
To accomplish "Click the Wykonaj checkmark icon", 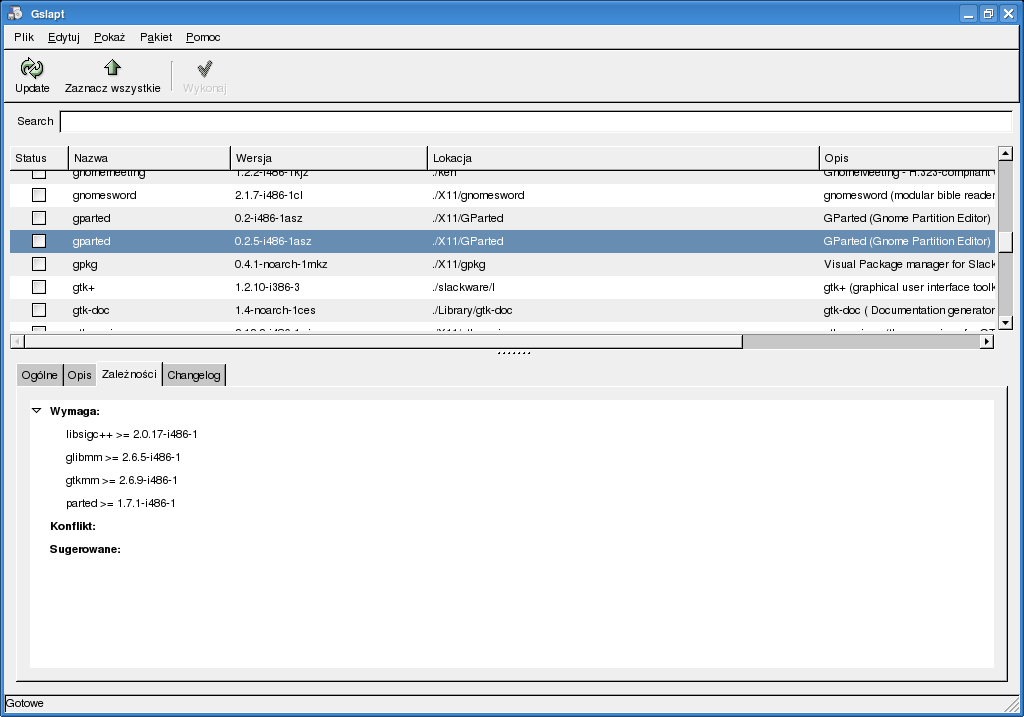I will coord(204,68).
